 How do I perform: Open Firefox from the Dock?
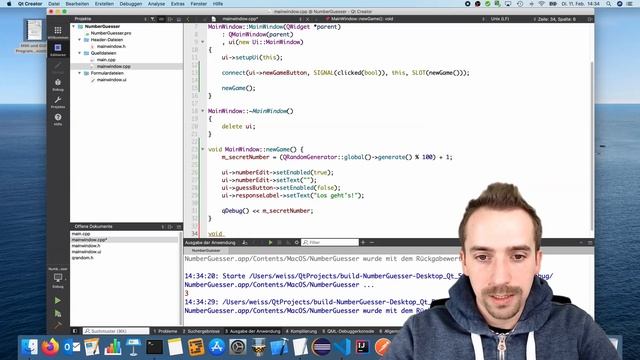(x=50, y=347)
